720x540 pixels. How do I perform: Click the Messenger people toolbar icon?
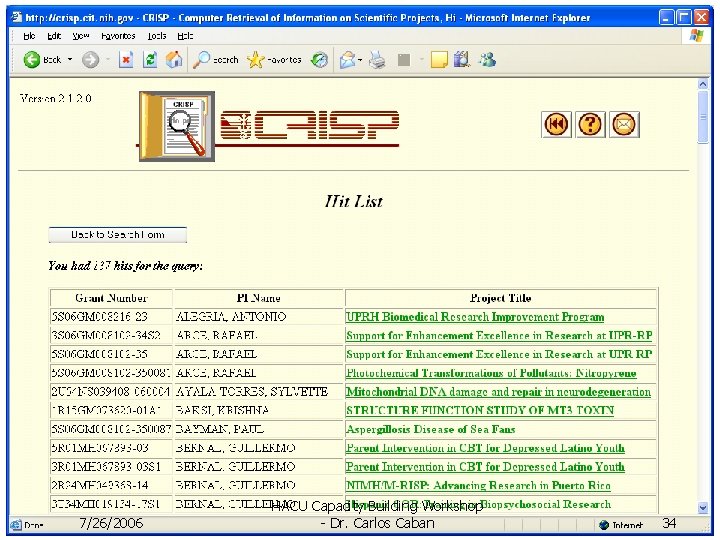tap(487, 60)
